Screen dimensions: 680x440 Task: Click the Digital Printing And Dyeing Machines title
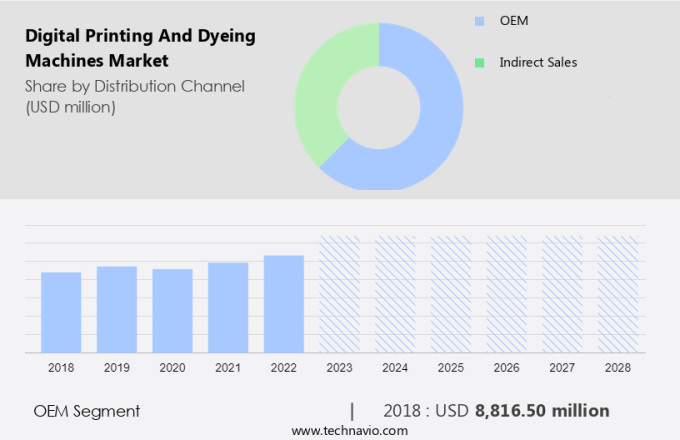[138, 48]
